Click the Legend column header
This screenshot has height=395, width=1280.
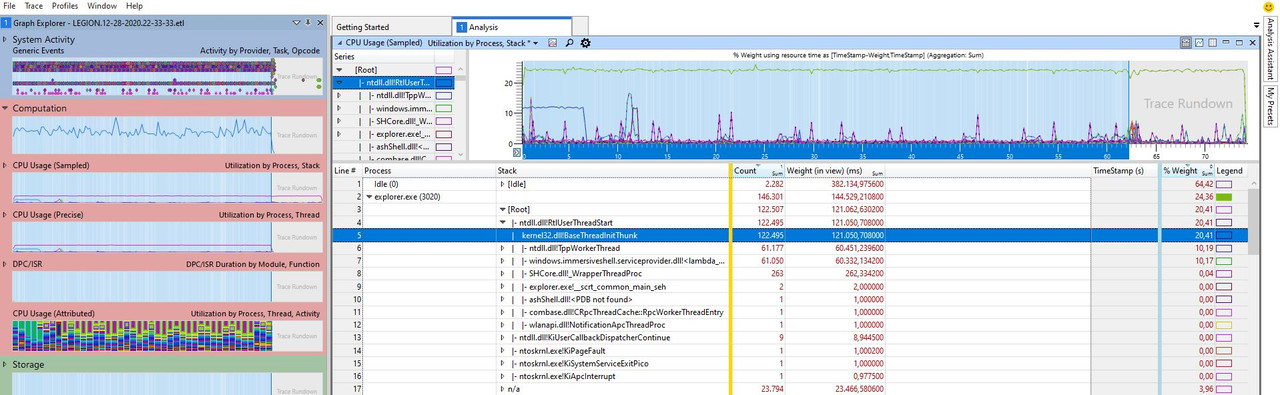click(x=1230, y=171)
